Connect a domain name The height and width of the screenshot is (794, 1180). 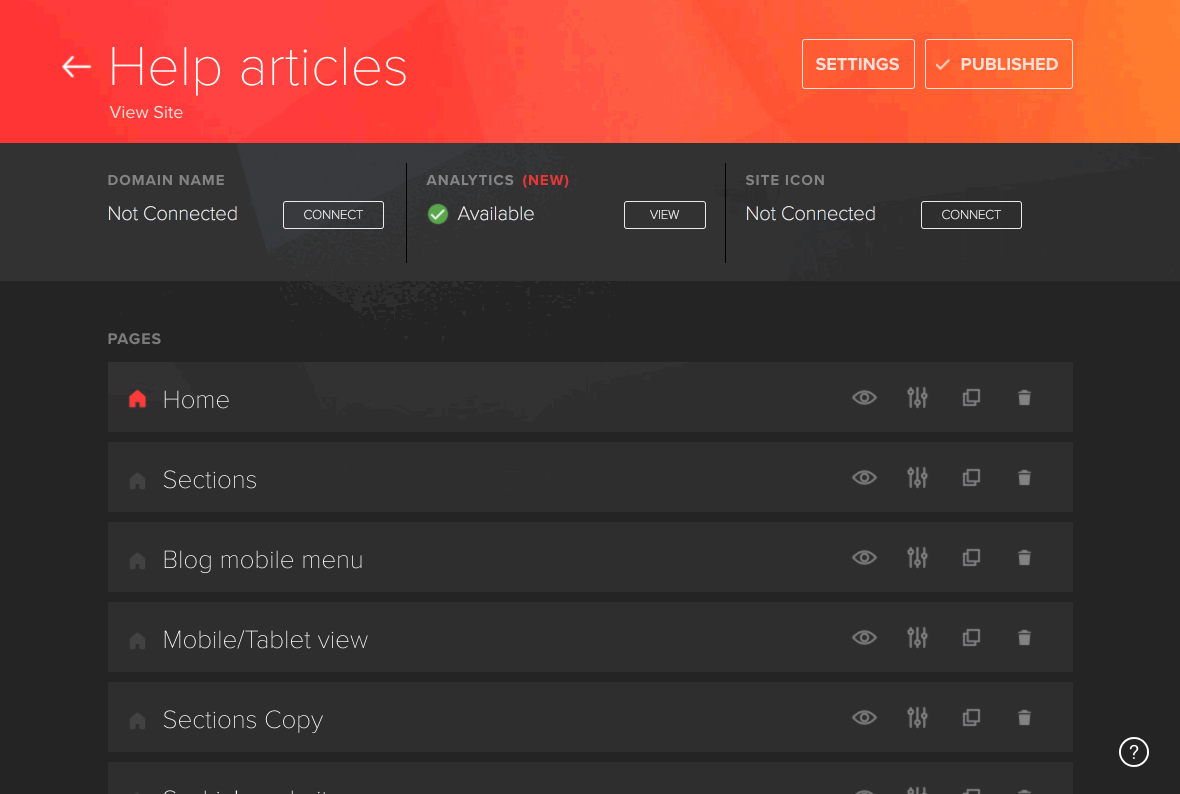click(333, 215)
